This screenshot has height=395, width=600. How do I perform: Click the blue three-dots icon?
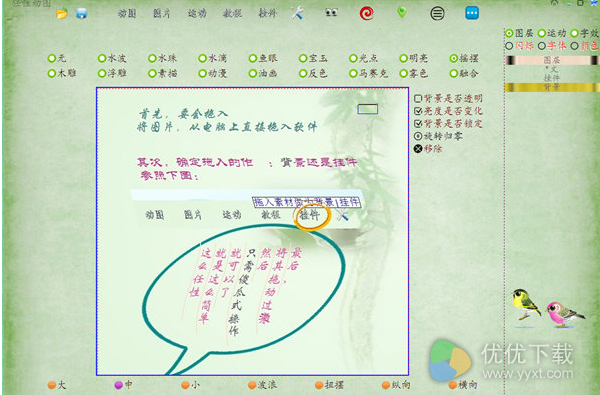pyautogui.click(x=472, y=13)
